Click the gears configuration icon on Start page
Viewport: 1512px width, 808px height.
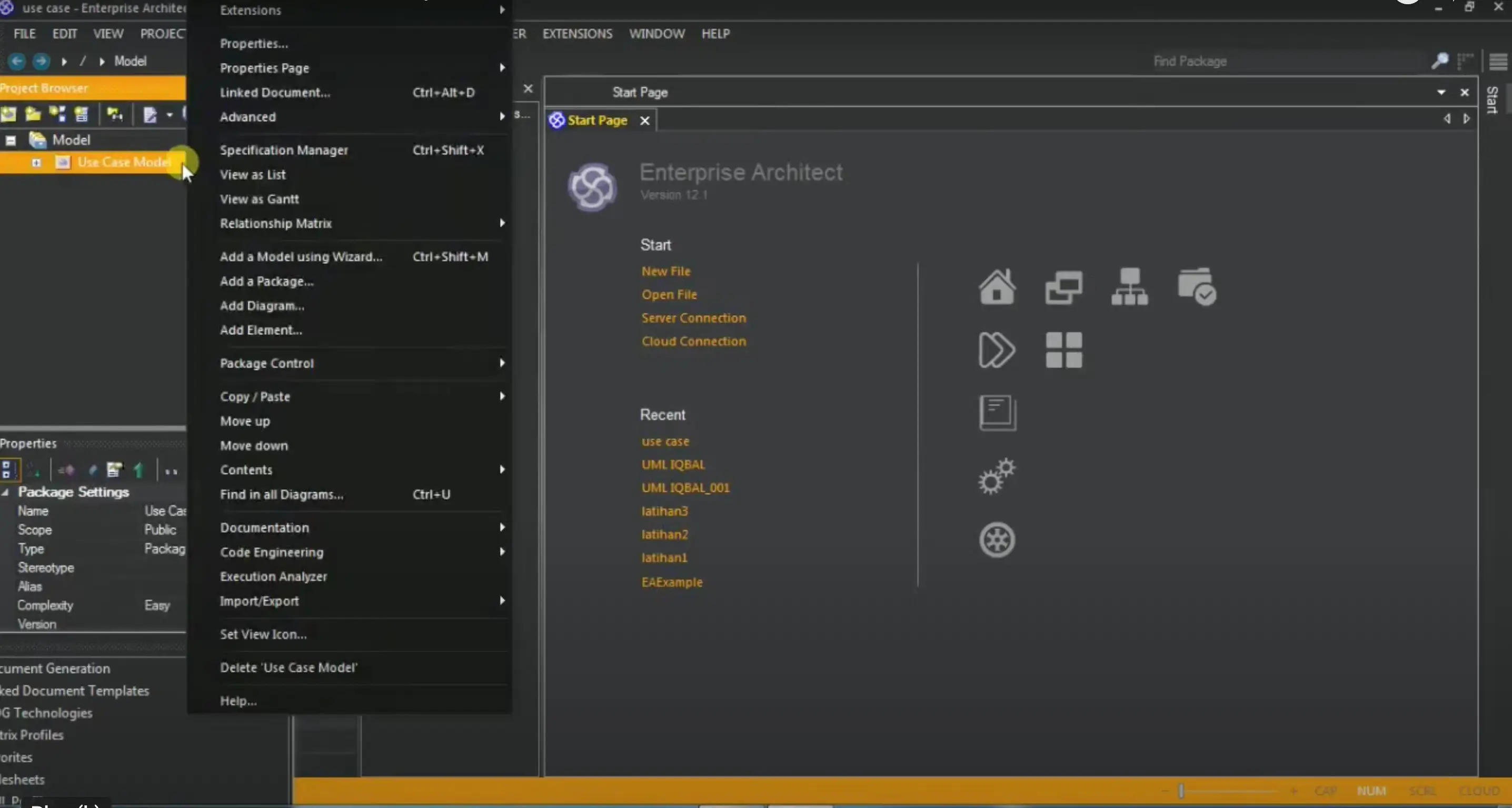tap(996, 476)
